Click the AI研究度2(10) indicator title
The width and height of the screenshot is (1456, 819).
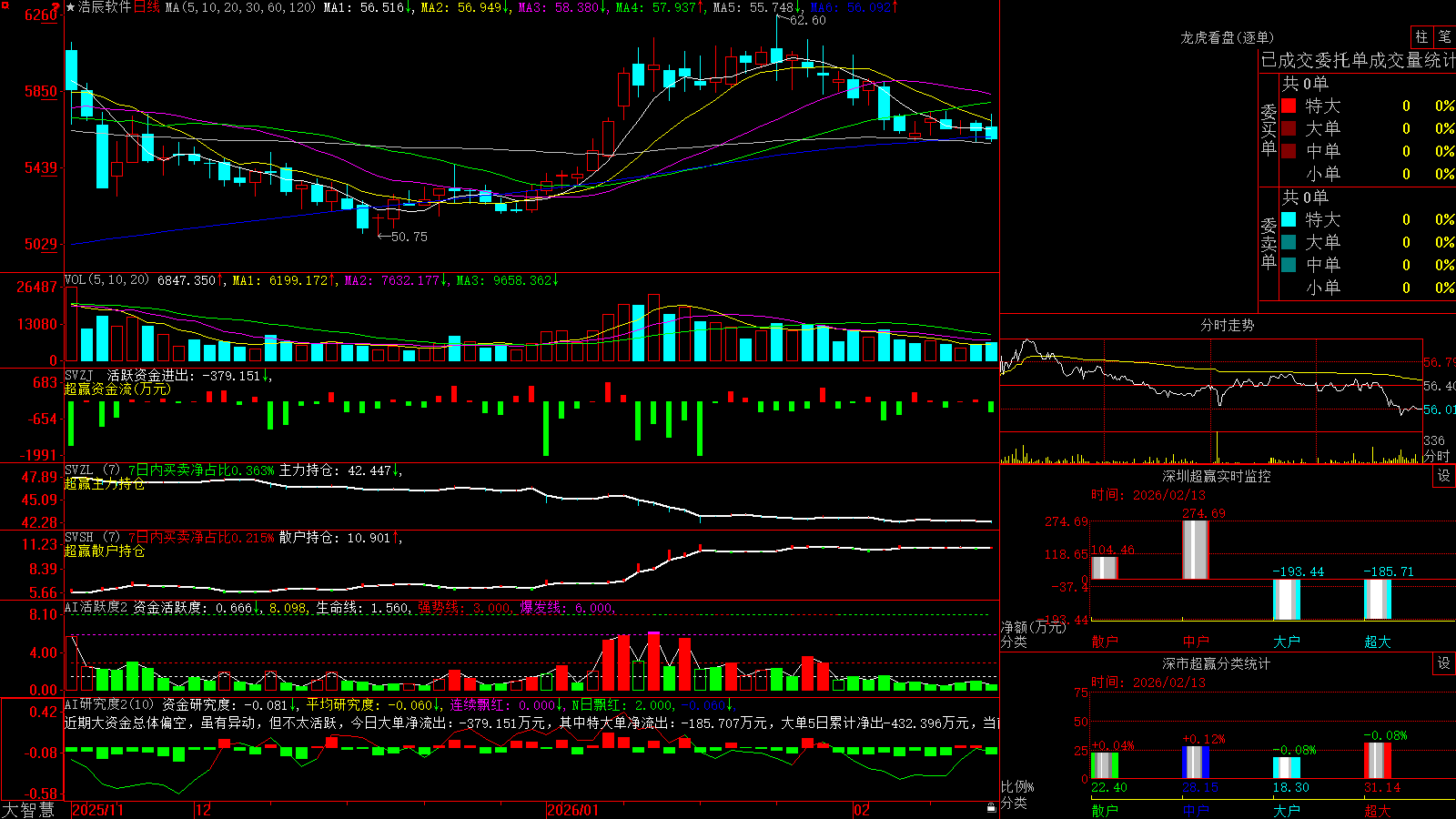click(109, 704)
